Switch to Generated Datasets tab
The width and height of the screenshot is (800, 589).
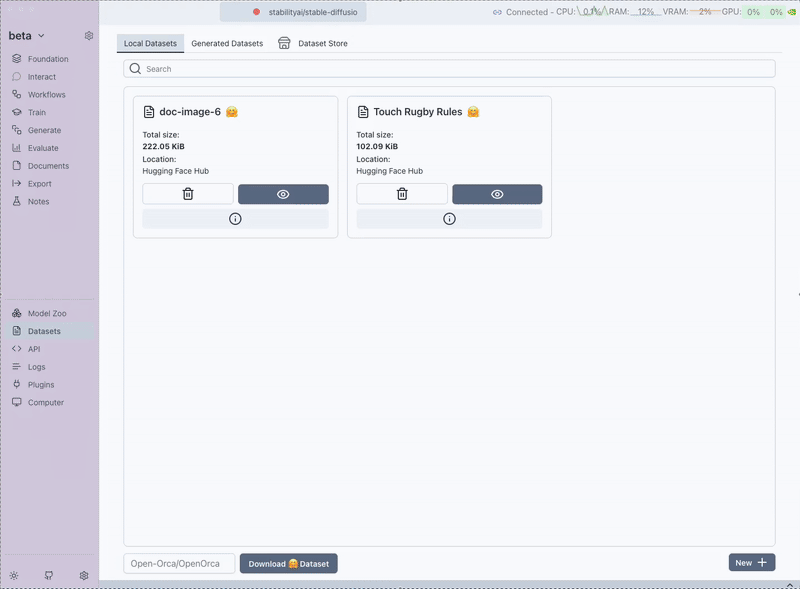[x=227, y=44]
